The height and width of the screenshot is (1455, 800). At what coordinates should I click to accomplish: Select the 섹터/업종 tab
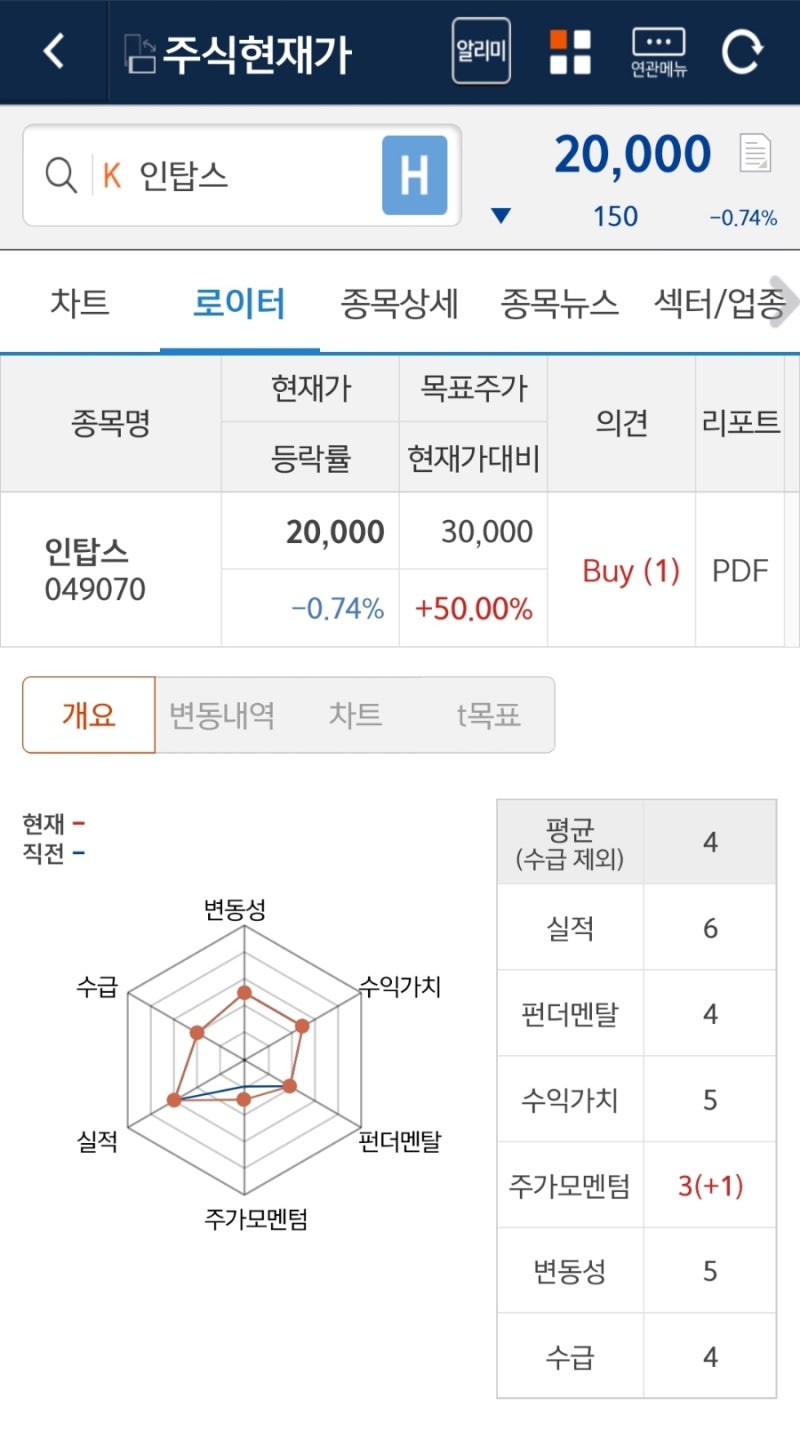tap(718, 303)
